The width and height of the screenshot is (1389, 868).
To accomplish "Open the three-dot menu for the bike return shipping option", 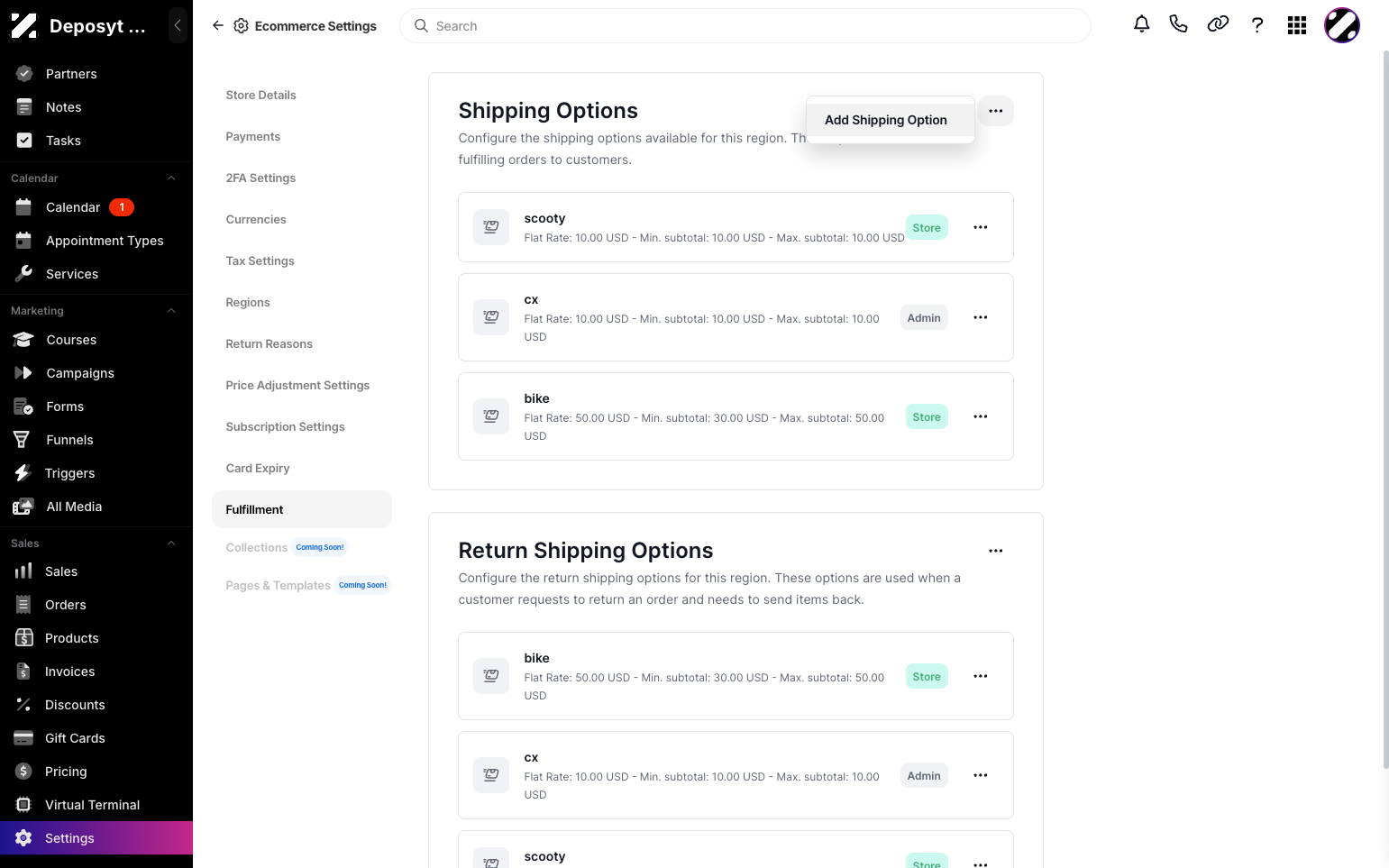I will pos(981,676).
